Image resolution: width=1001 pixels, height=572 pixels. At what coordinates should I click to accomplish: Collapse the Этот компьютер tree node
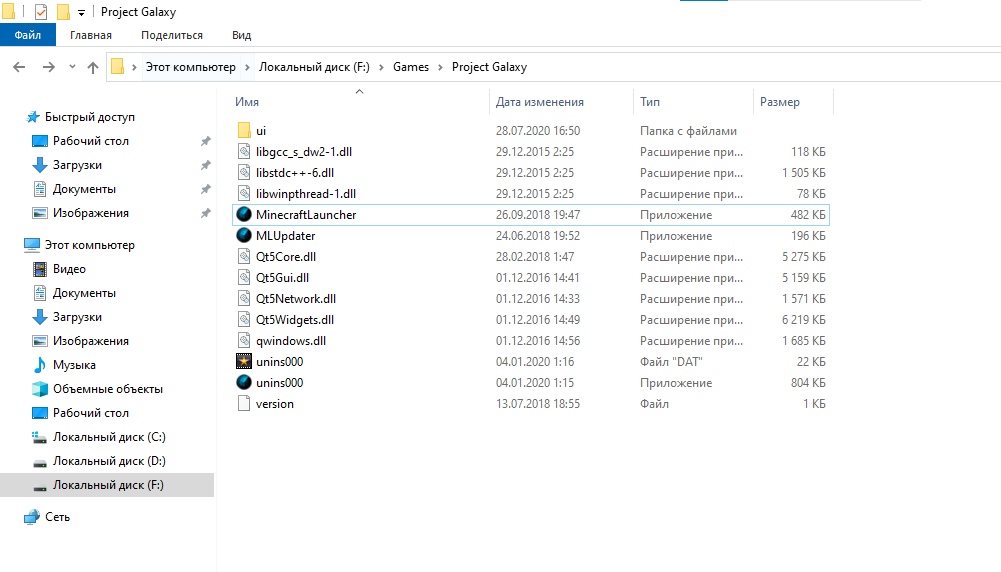click(12, 245)
